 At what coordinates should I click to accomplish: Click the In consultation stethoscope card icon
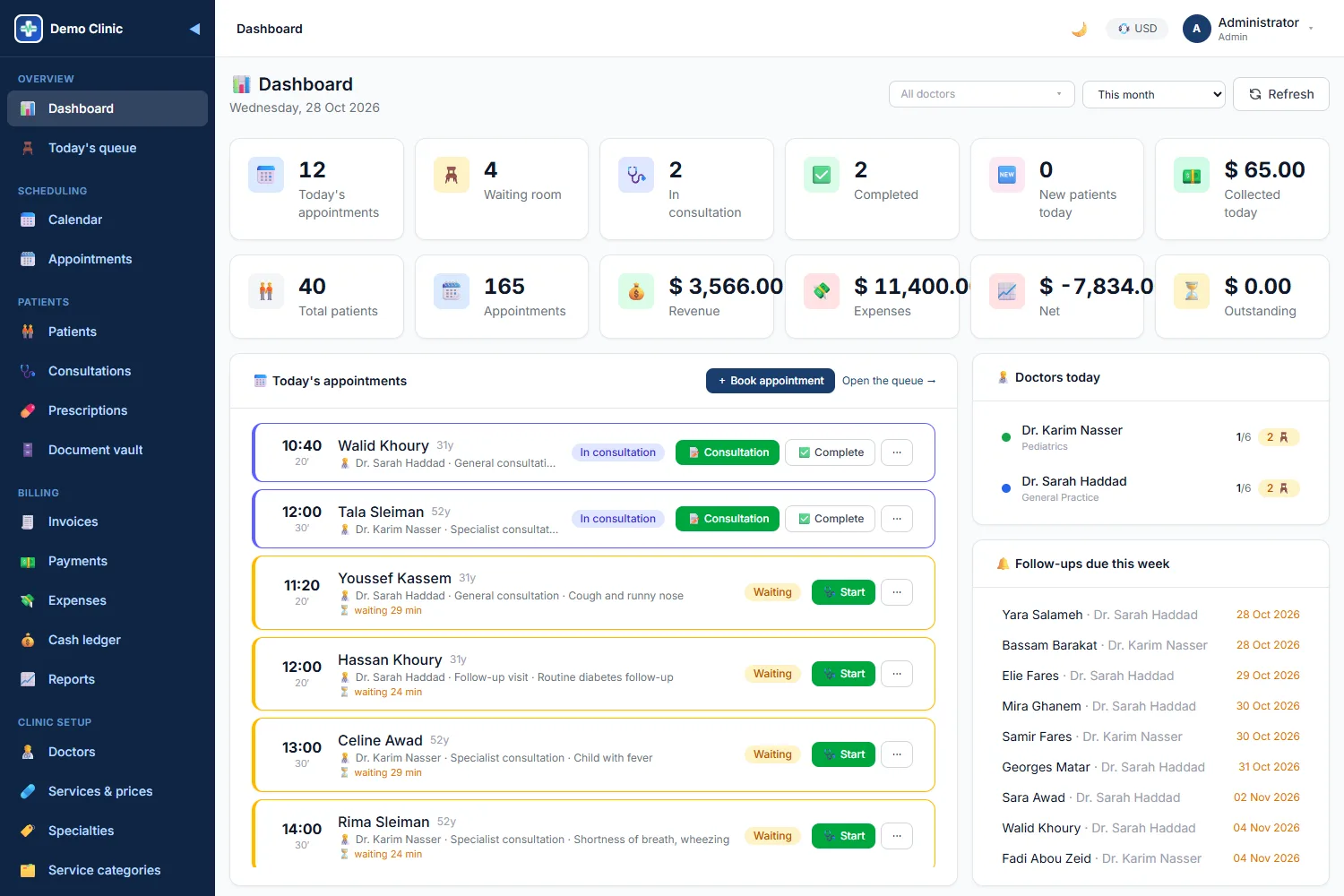point(636,175)
